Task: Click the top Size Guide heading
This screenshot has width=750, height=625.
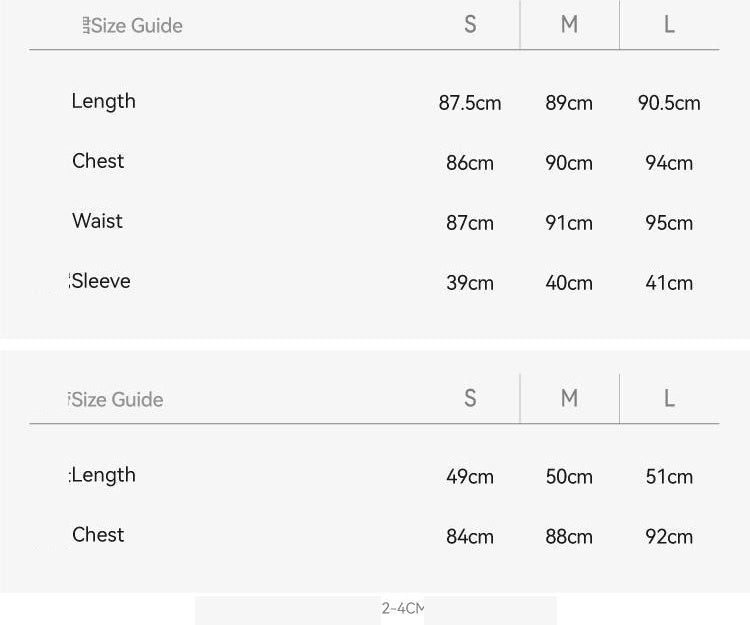Action: 132,25
